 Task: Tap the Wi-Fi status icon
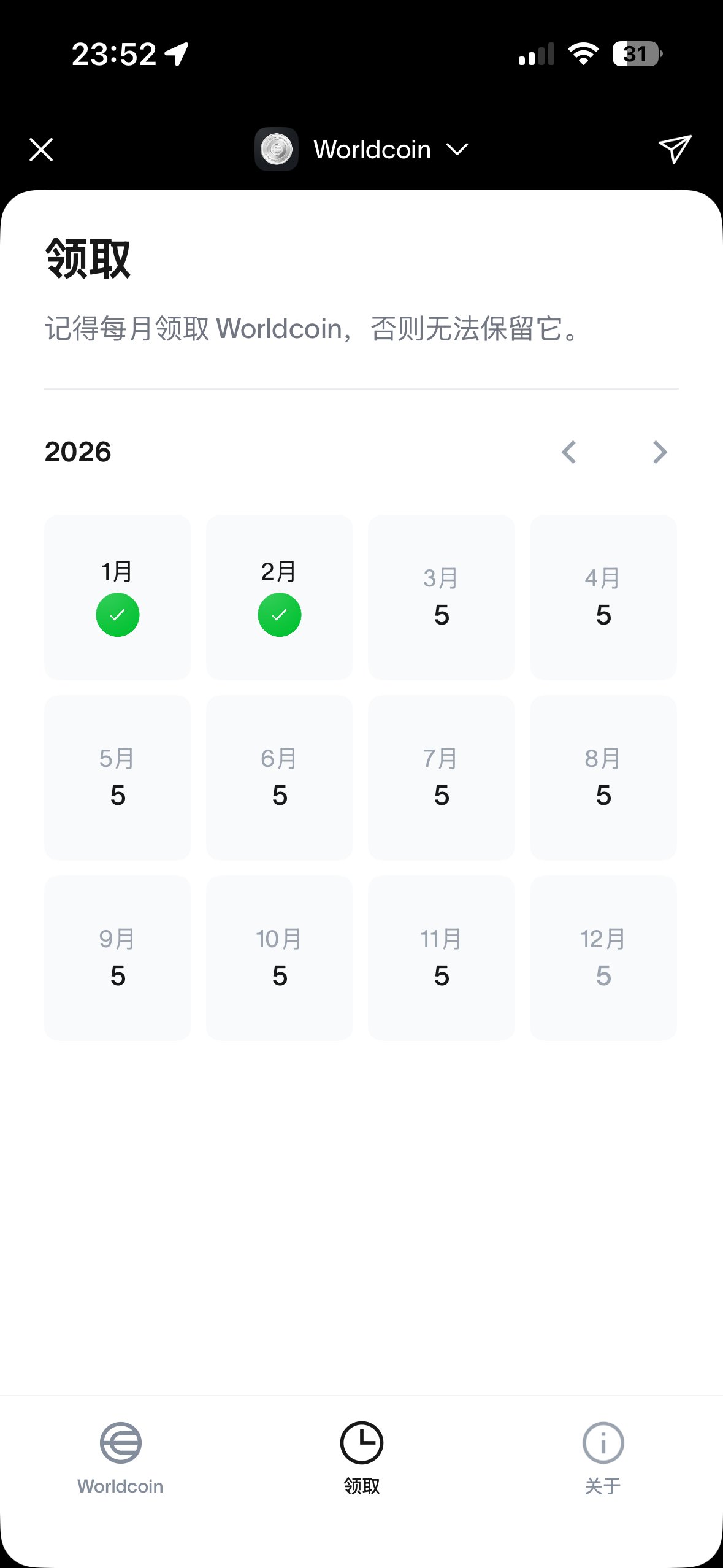point(583,54)
